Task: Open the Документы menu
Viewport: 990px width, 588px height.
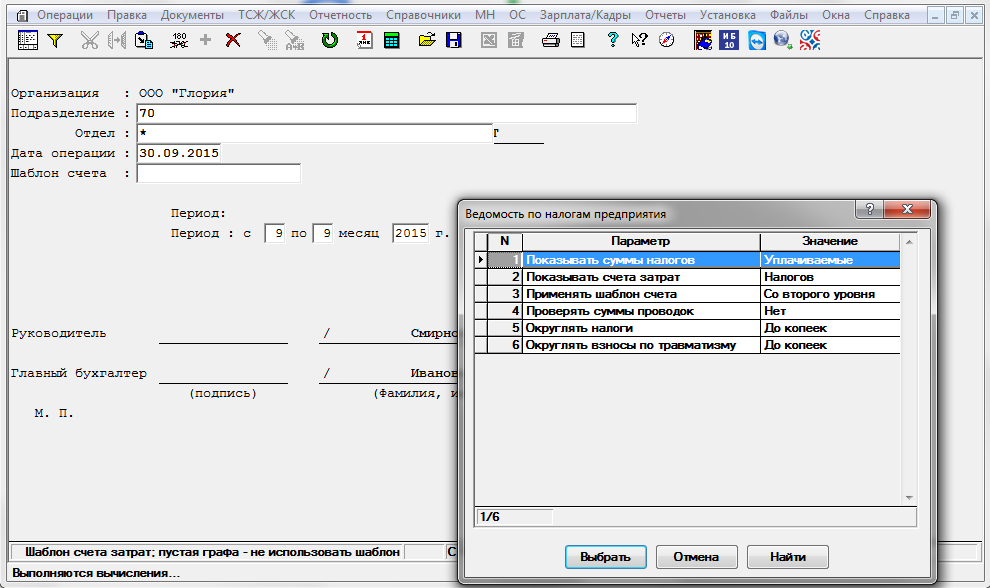Action: click(193, 15)
